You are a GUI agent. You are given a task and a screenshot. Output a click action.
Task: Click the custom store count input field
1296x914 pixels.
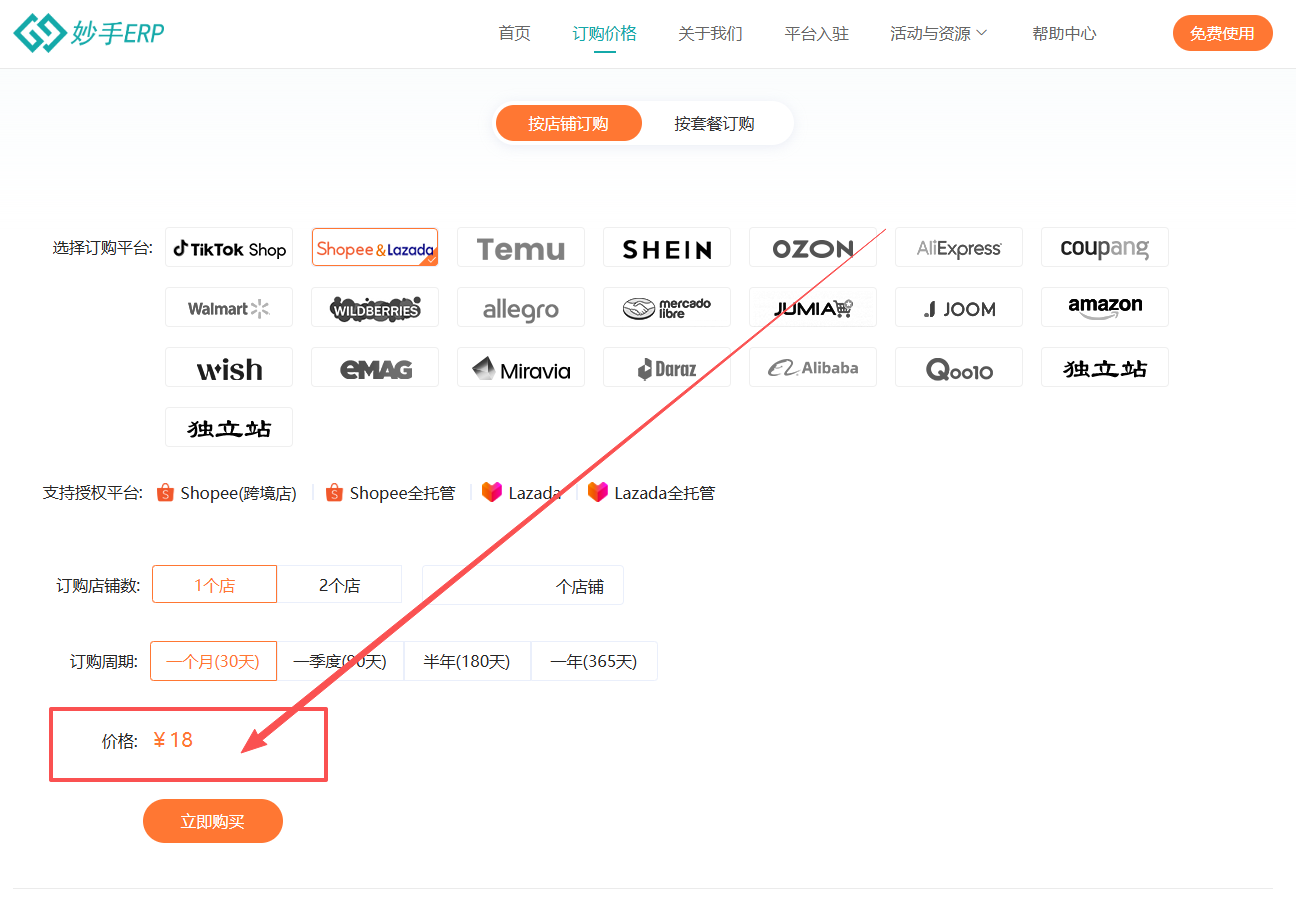[x=522, y=584]
